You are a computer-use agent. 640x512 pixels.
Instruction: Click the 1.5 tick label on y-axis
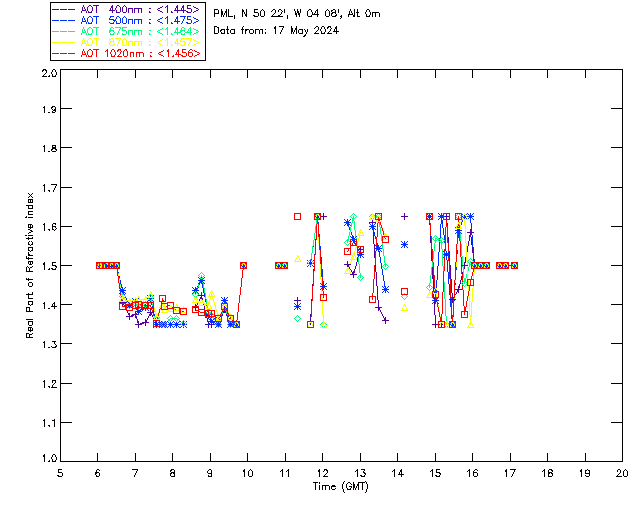(49, 266)
